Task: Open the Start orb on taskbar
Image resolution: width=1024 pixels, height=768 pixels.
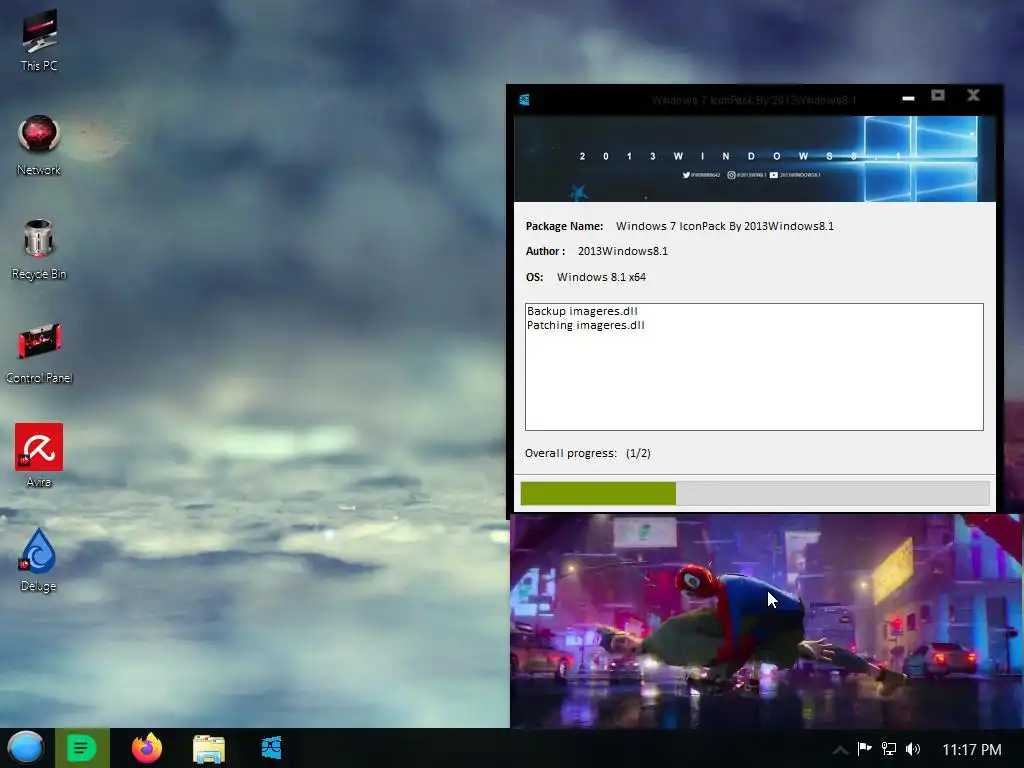Action: pos(25,748)
